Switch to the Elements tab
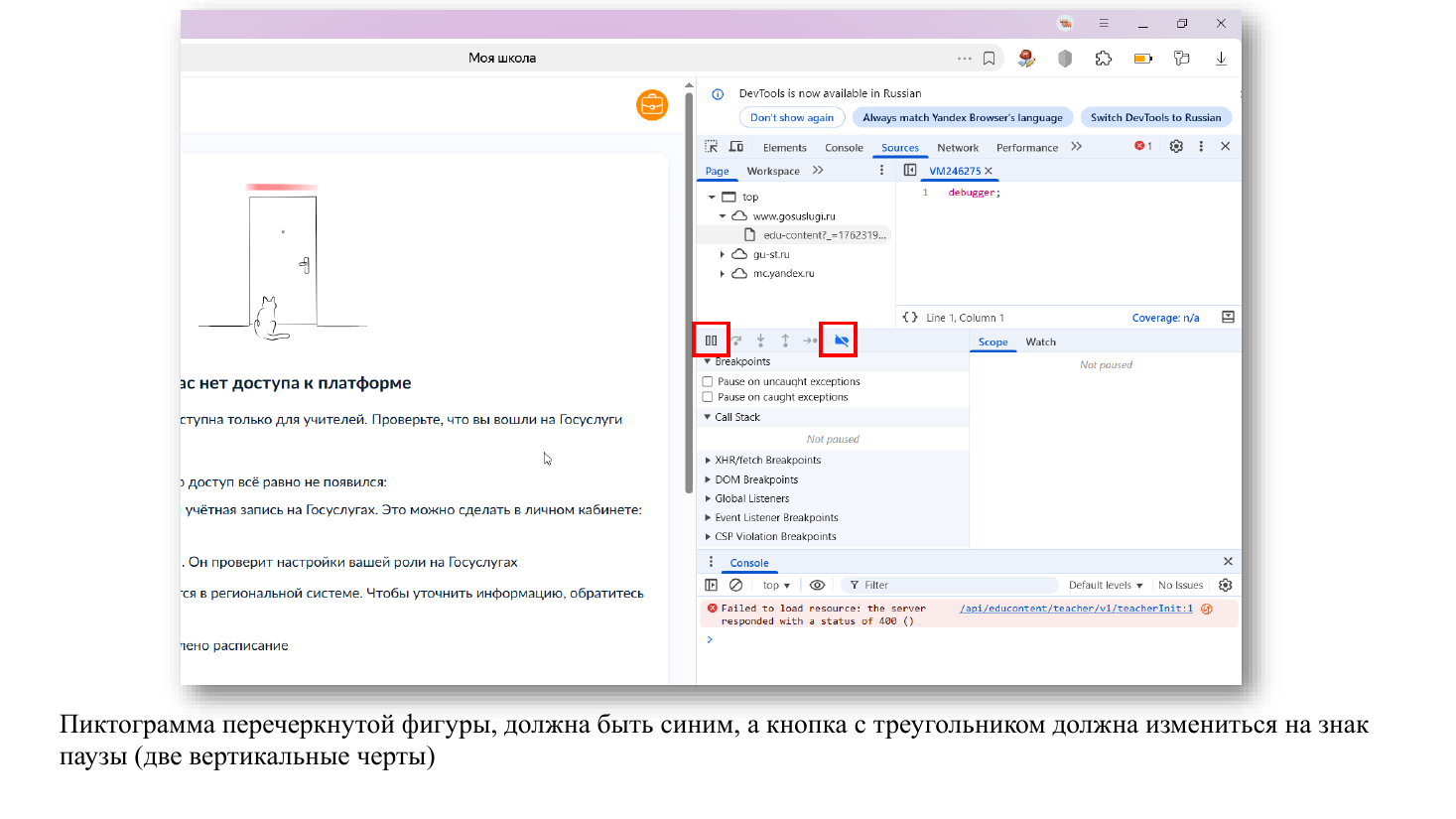1456x819 pixels. click(785, 148)
